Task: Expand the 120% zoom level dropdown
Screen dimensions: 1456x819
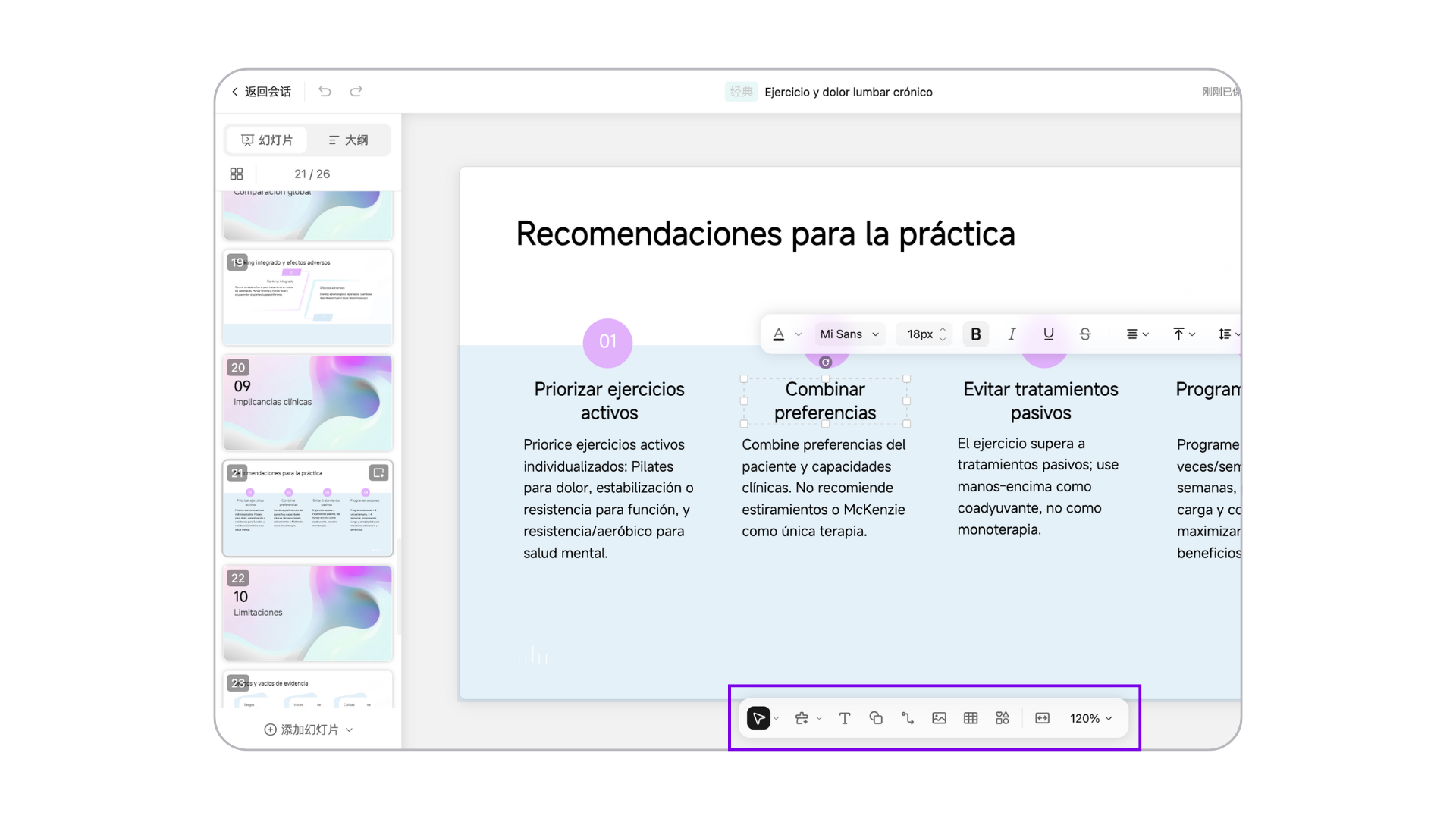Action: [x=1091, y=718]
